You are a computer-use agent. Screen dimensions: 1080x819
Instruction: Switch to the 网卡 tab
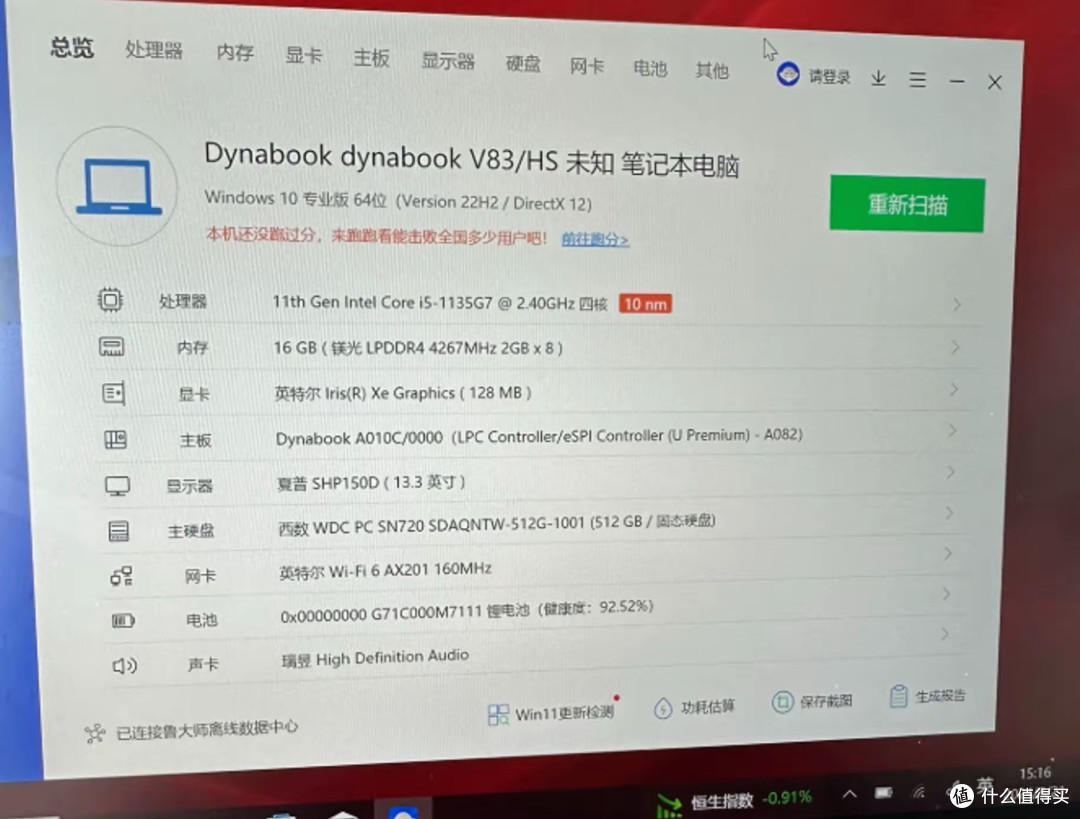[x=587, y=67]
